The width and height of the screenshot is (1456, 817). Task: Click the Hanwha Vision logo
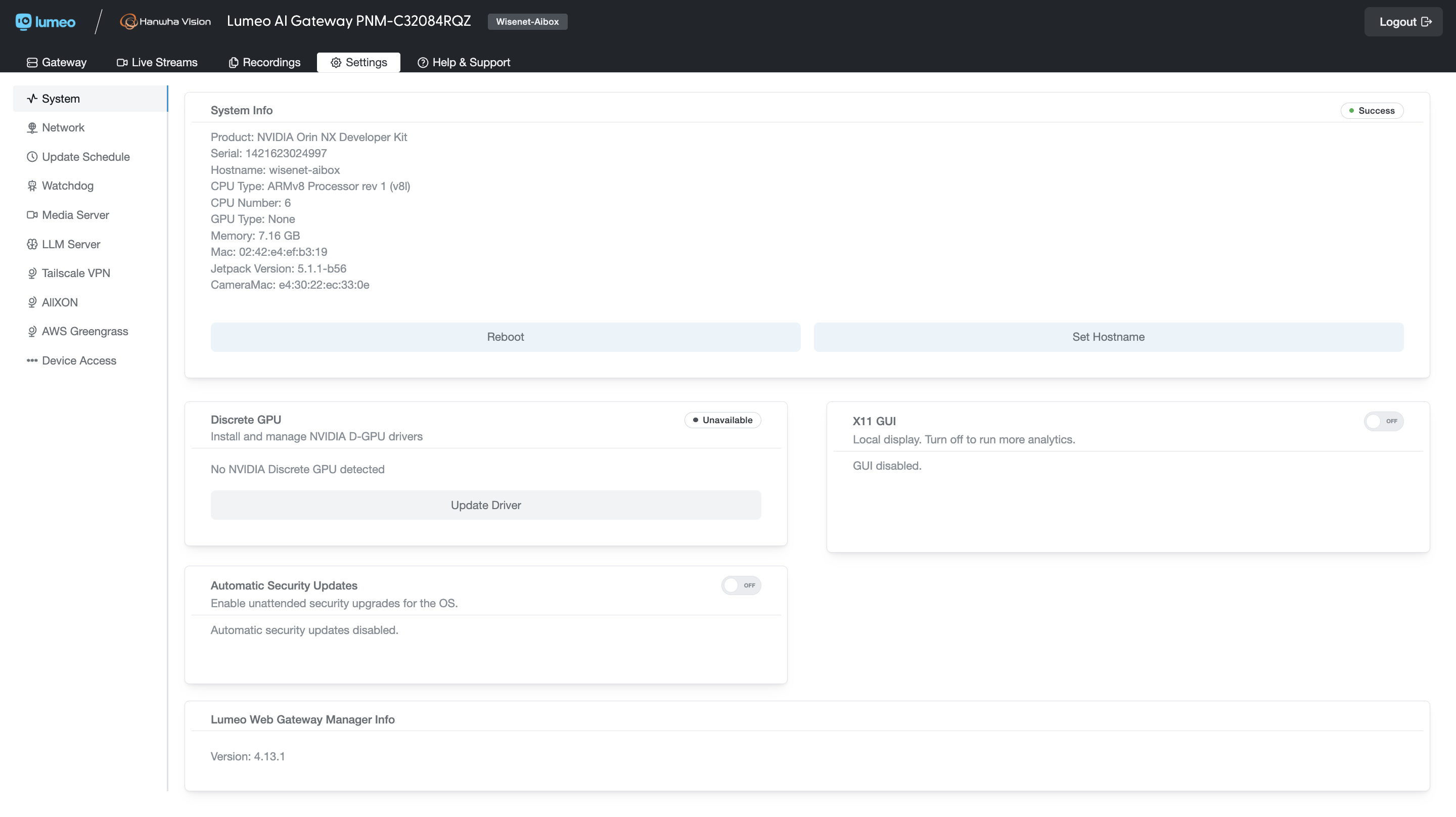tap(165, 21)
